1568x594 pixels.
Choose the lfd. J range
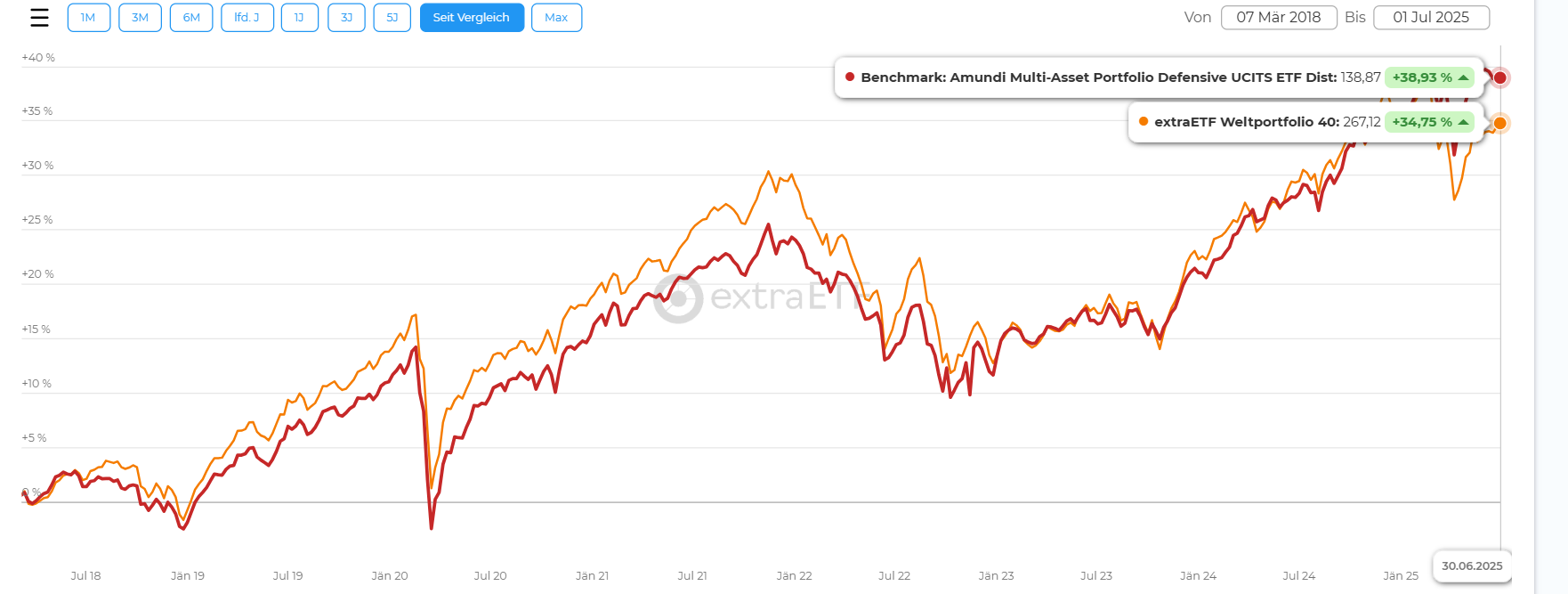[x=247, y=18]
